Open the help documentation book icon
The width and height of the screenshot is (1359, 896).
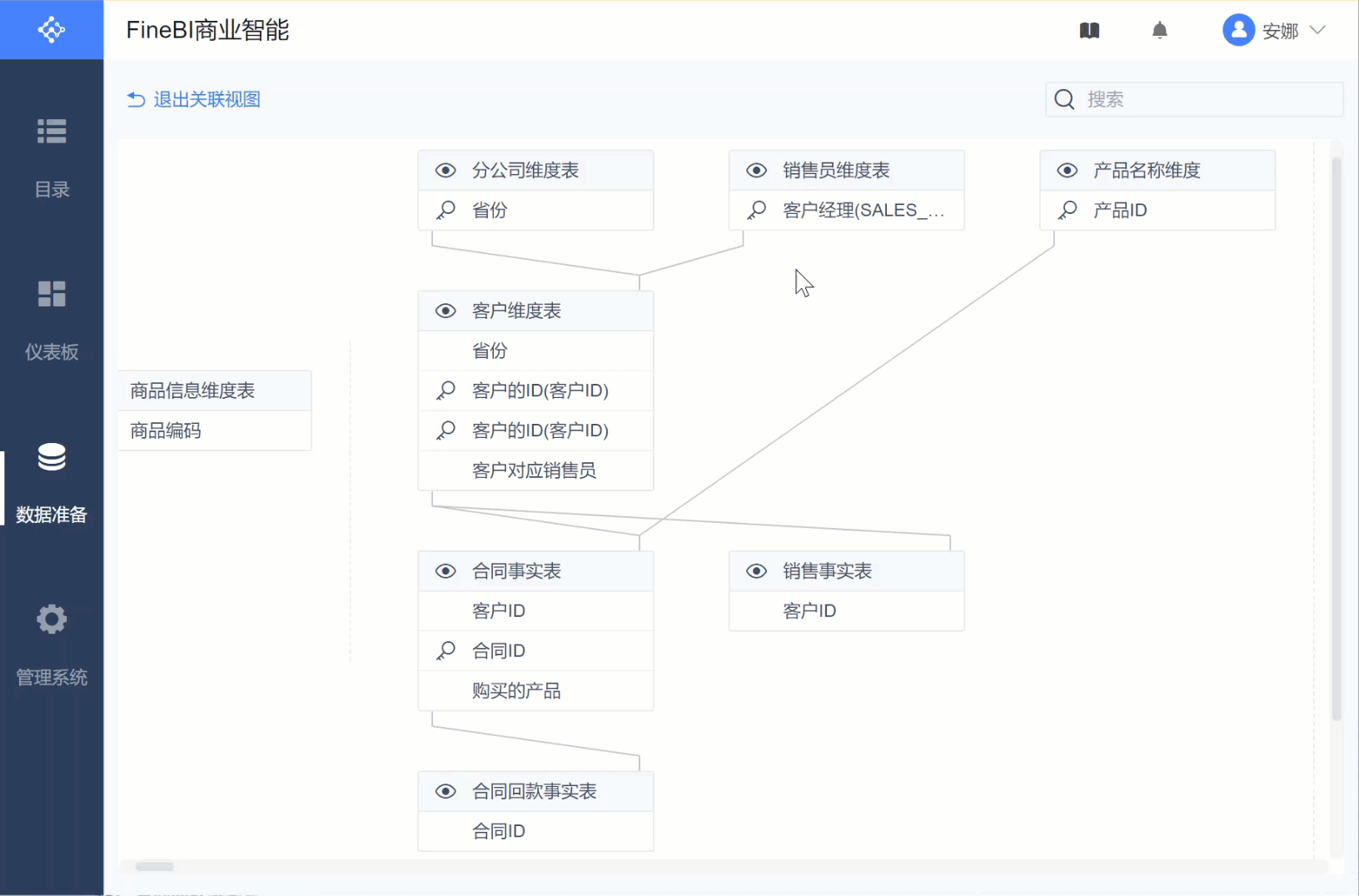point(1089,31)
